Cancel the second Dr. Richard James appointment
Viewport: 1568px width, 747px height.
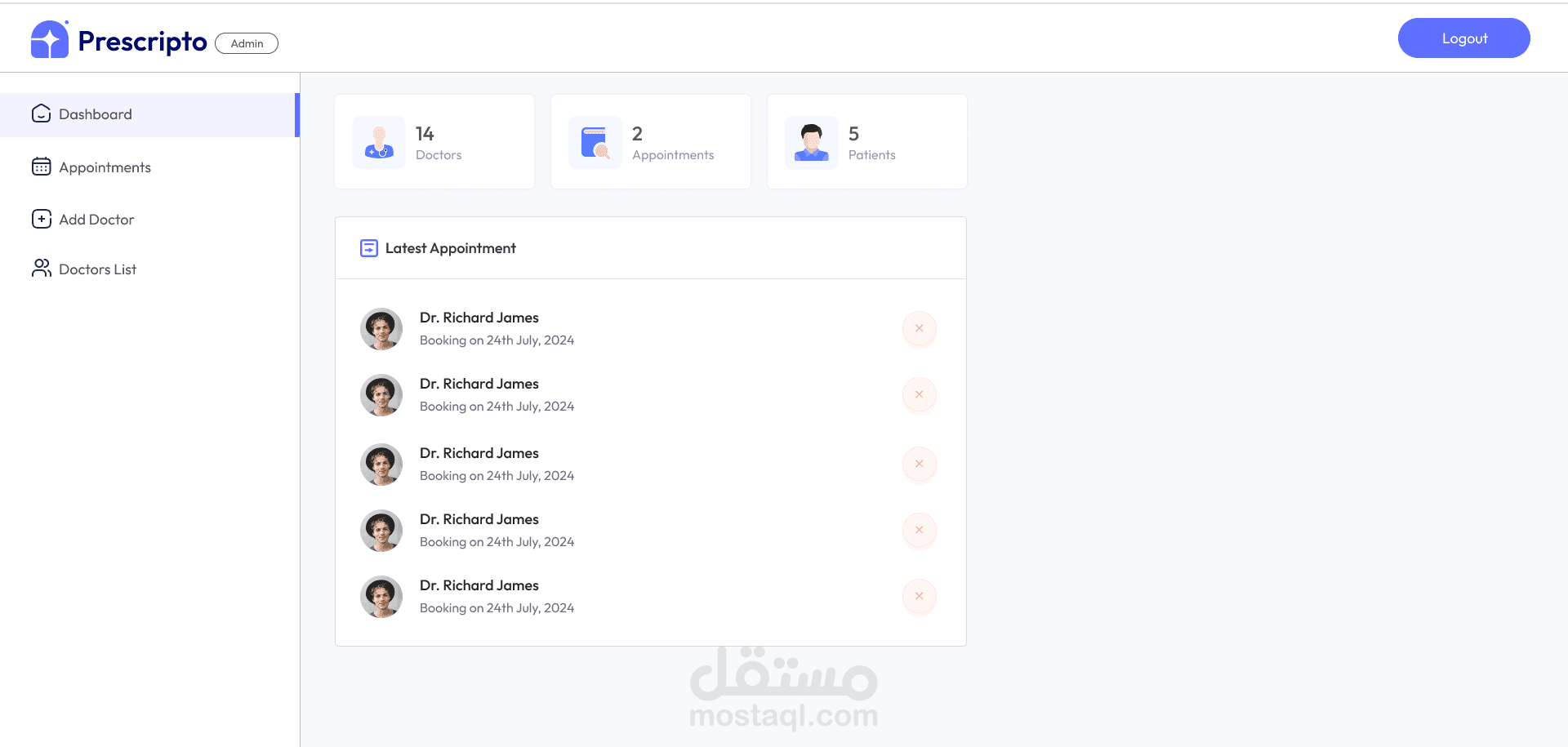(920, 394)
